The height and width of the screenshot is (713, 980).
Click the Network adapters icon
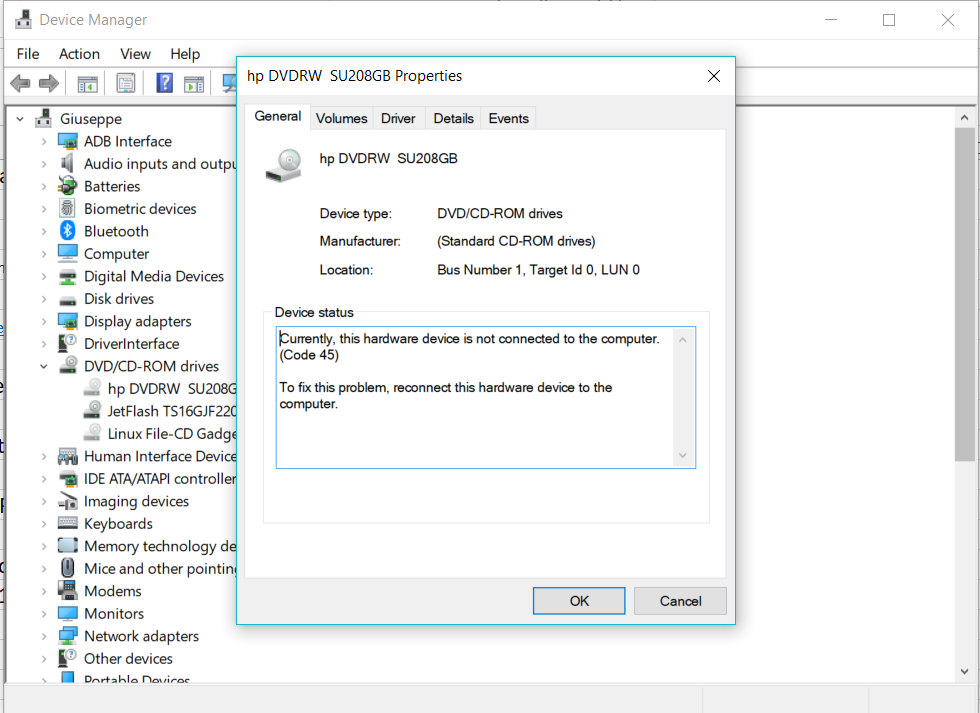[x=68, y=636]
